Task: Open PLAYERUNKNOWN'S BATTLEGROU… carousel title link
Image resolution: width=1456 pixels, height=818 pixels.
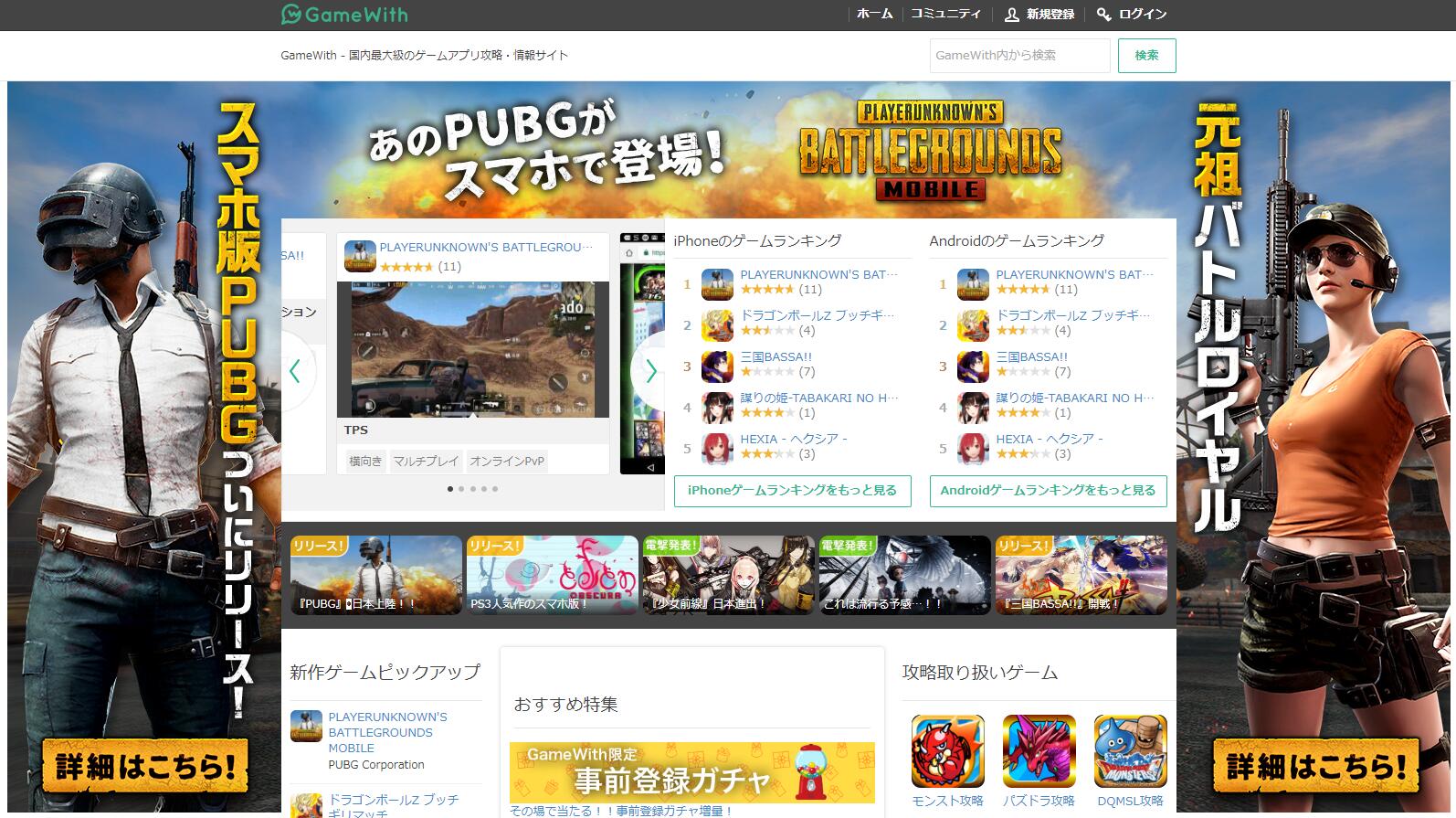Action: [486, 247]
